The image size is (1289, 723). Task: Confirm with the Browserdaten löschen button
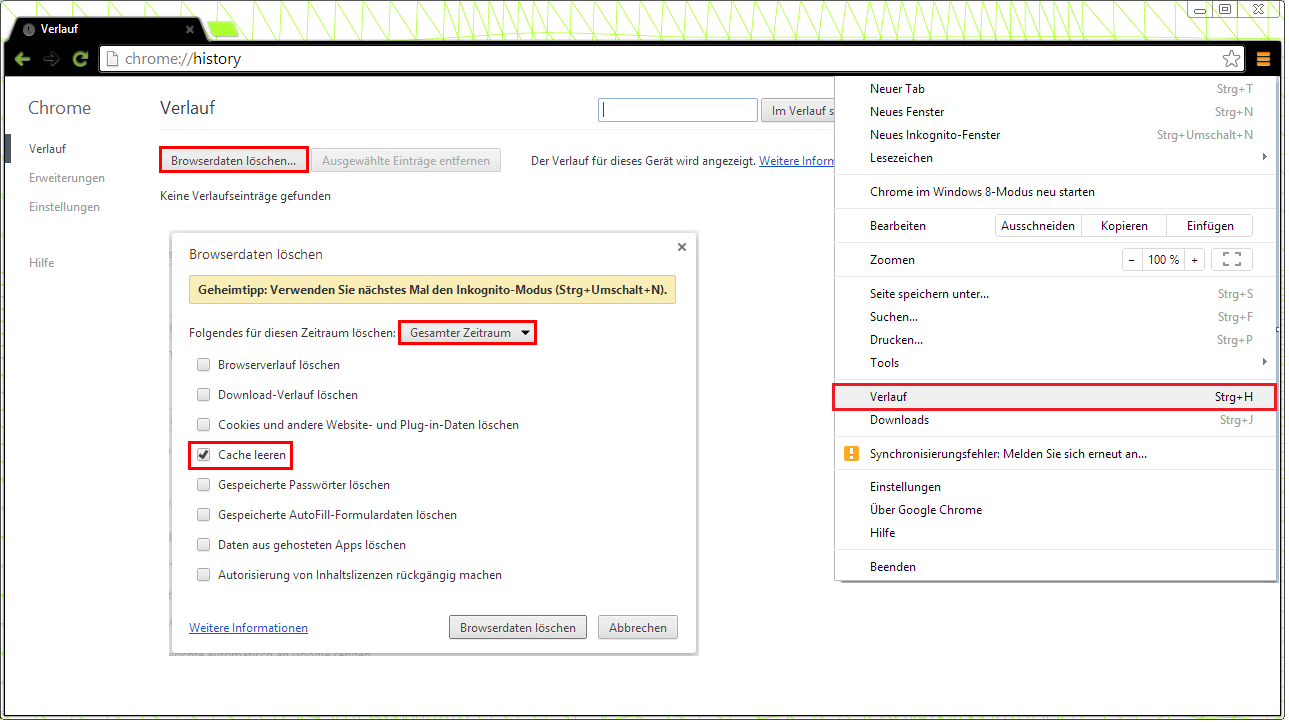point(517,627)
